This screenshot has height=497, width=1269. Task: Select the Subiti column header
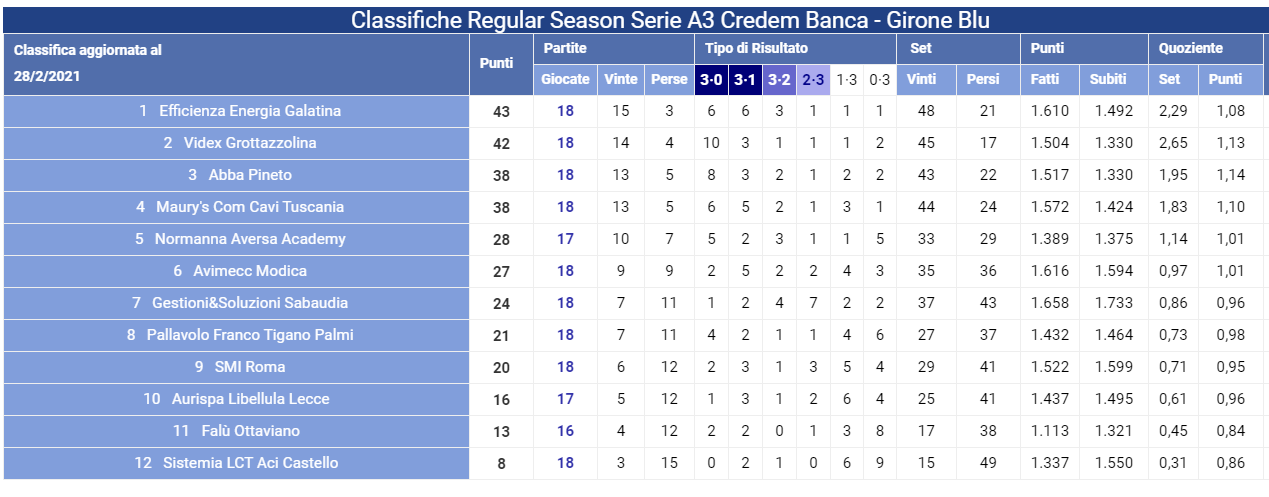coord(1112,80)
